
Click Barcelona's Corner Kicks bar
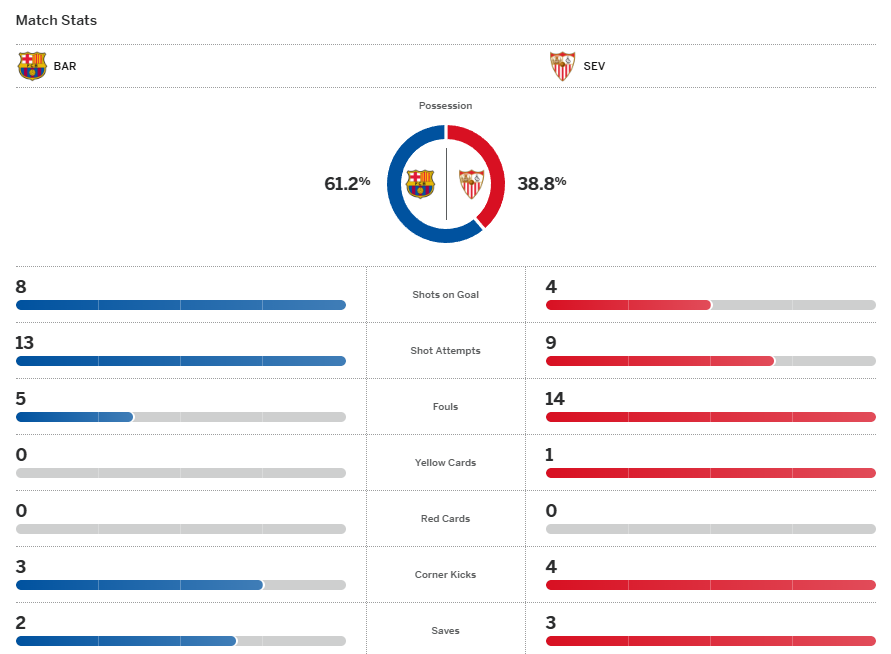pyautogui.click(x=180, y=585)
